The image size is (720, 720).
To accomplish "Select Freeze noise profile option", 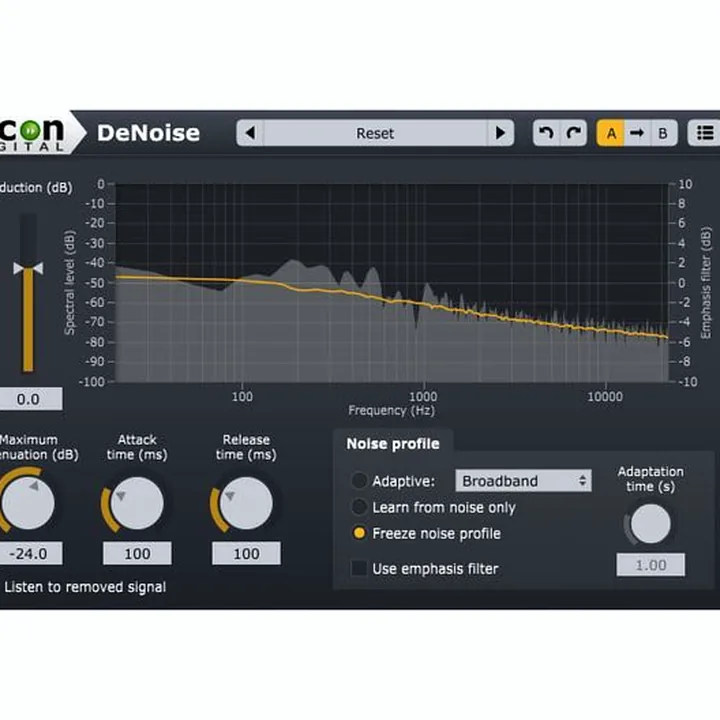I will pyautogui.click(x=359, y=533).
